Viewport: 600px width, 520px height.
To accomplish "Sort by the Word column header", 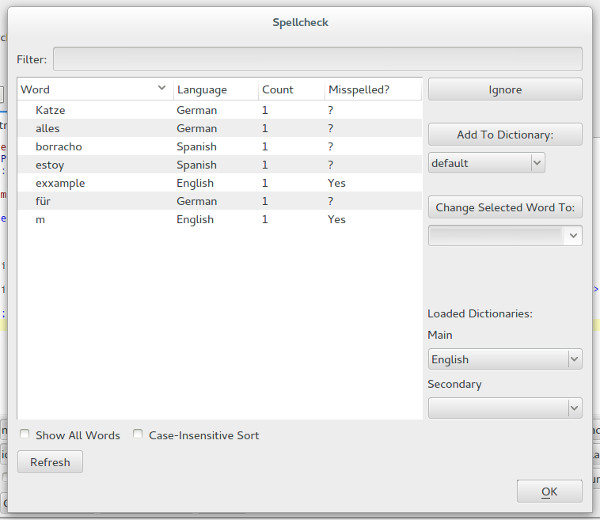I will point(93,89).
